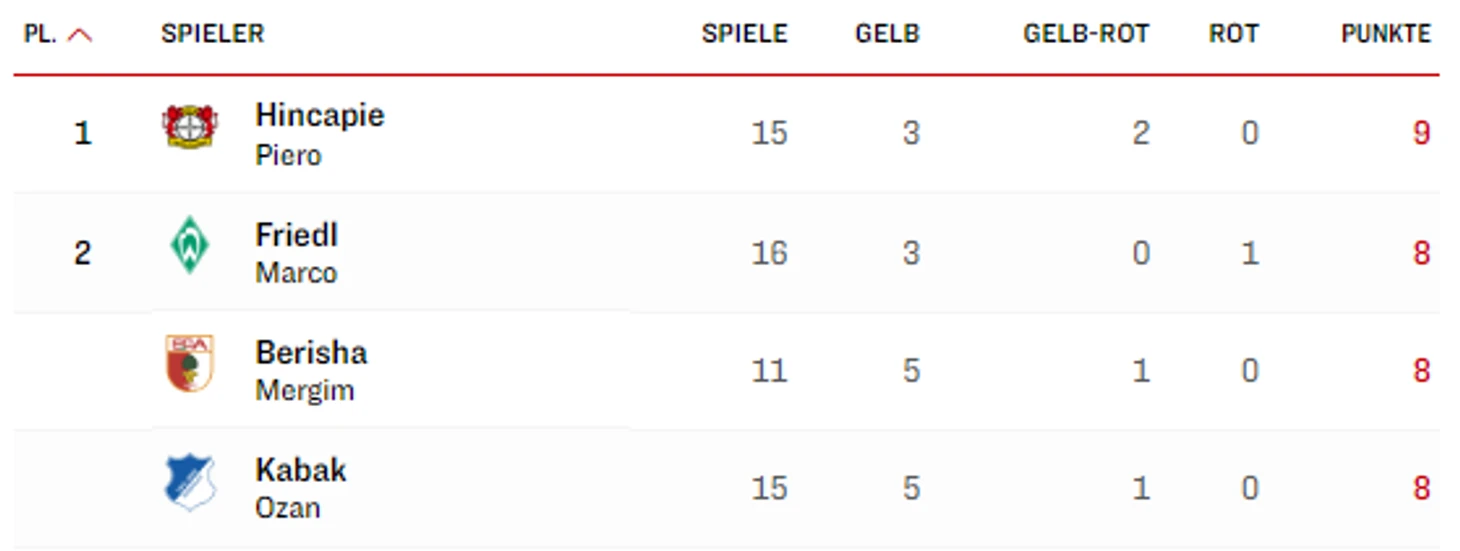Click Kabak's 5 yellow cards value

click(910, 488)
